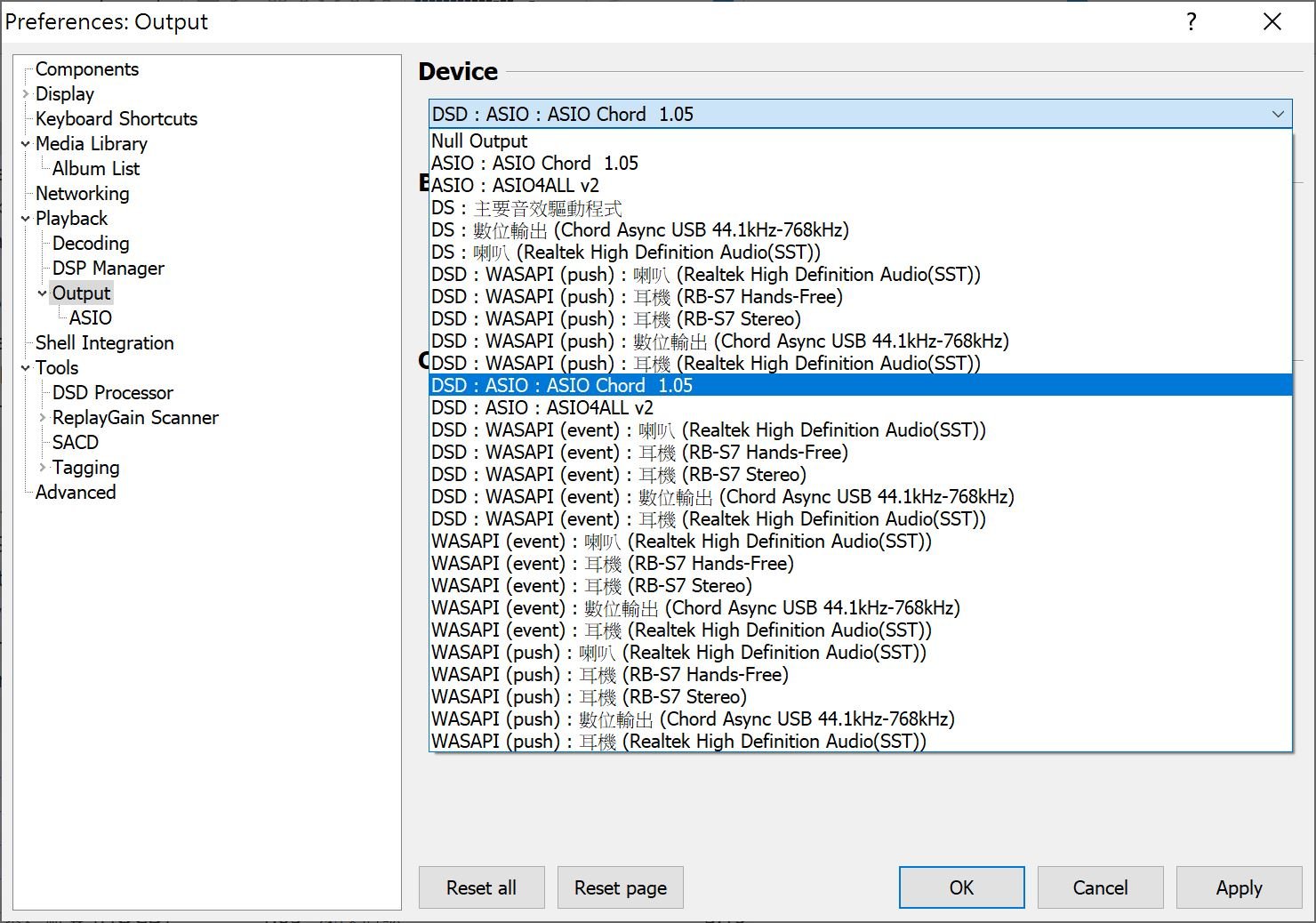Pick 'WASAPI (push) : 喇叭 (Realtek)' entry
1316x923 pixels.
coord(860,652)
